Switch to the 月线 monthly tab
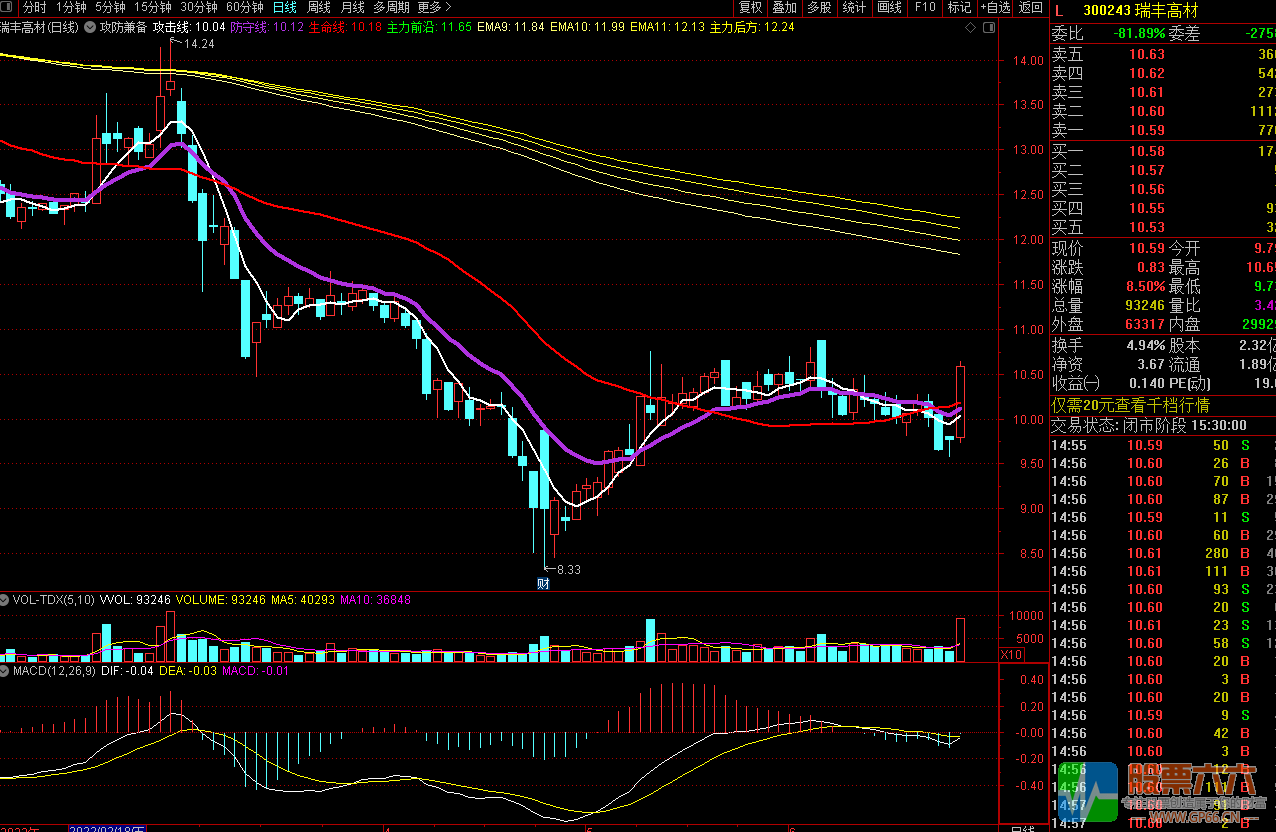The width and height of the screenshot is (1276, 832). [353, 7]
